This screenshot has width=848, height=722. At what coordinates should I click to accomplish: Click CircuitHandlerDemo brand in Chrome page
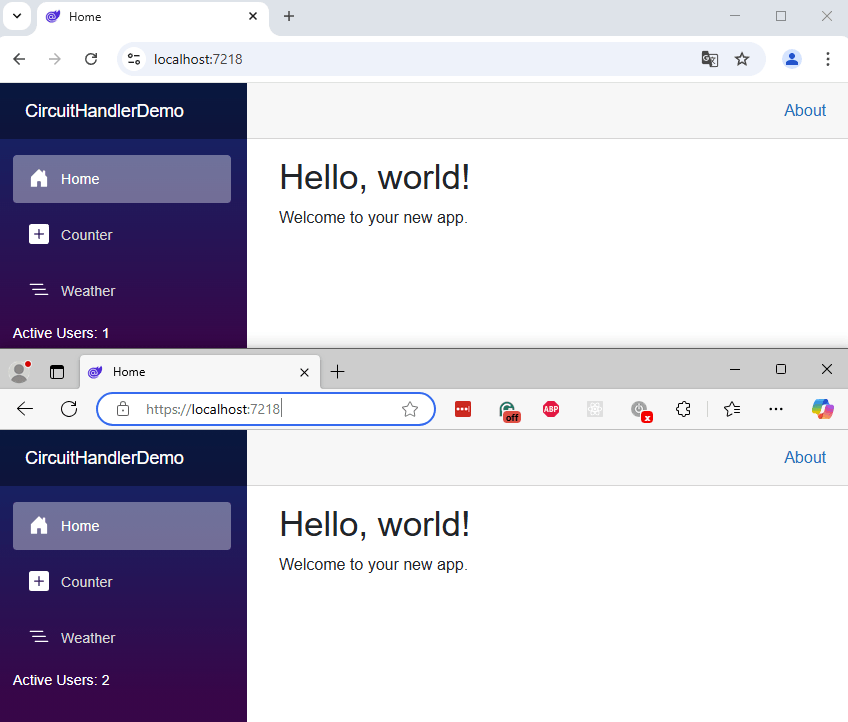104,111
